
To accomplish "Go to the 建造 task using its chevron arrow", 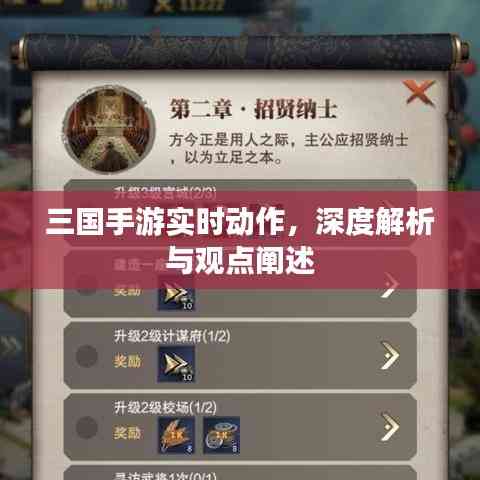I will [x=390, y=285].
